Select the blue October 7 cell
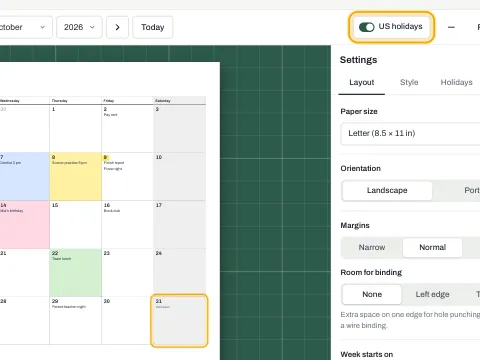480x360 pixels. [24, 176]
